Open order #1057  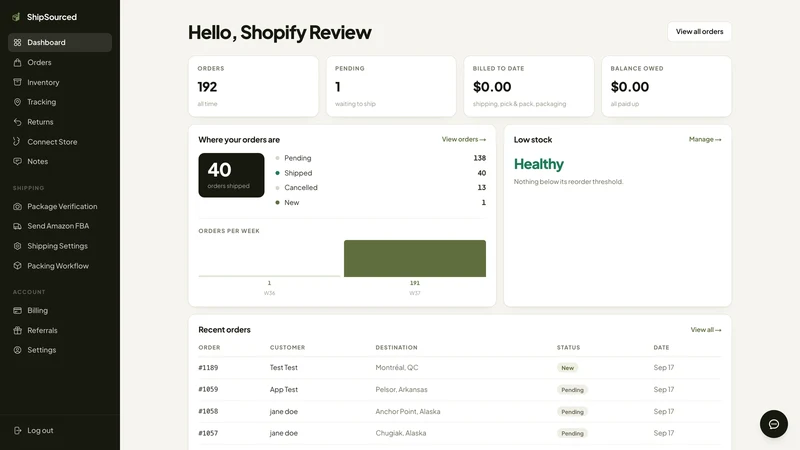[208, 433]
